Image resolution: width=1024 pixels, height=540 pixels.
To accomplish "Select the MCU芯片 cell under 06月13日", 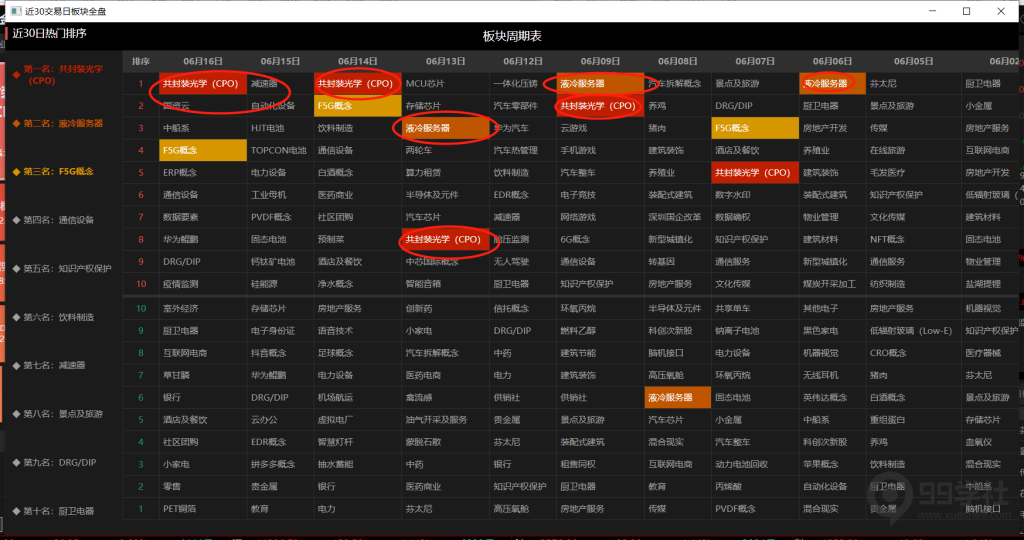I will click(x=424, y=84).
